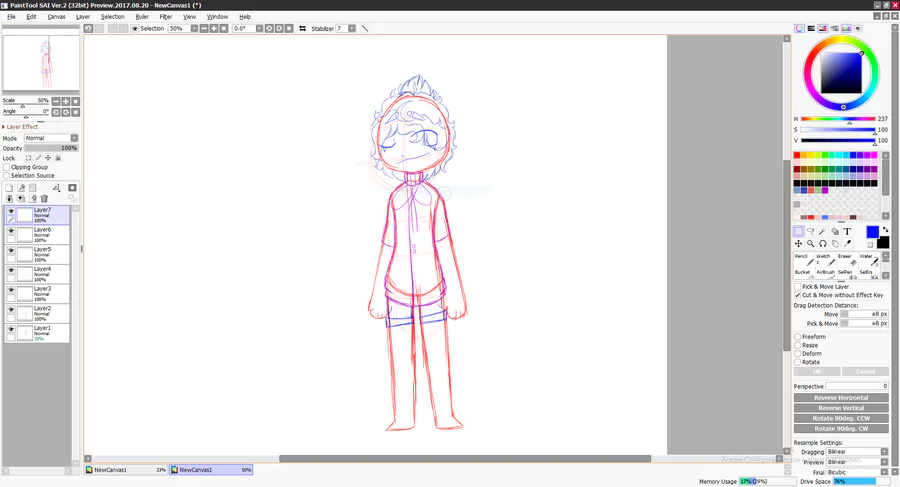Hide Layer1 using its eye icon
The height and width of the screenshot is (487, 900).
pyautogui.click(x=11, y=329)
